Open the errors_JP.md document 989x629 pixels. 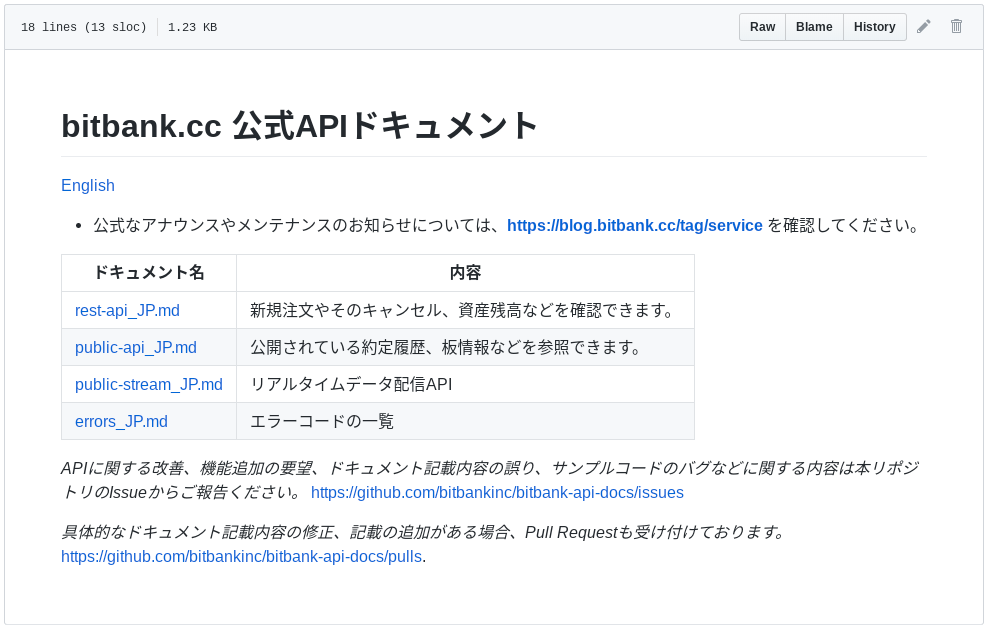(120, 421)
